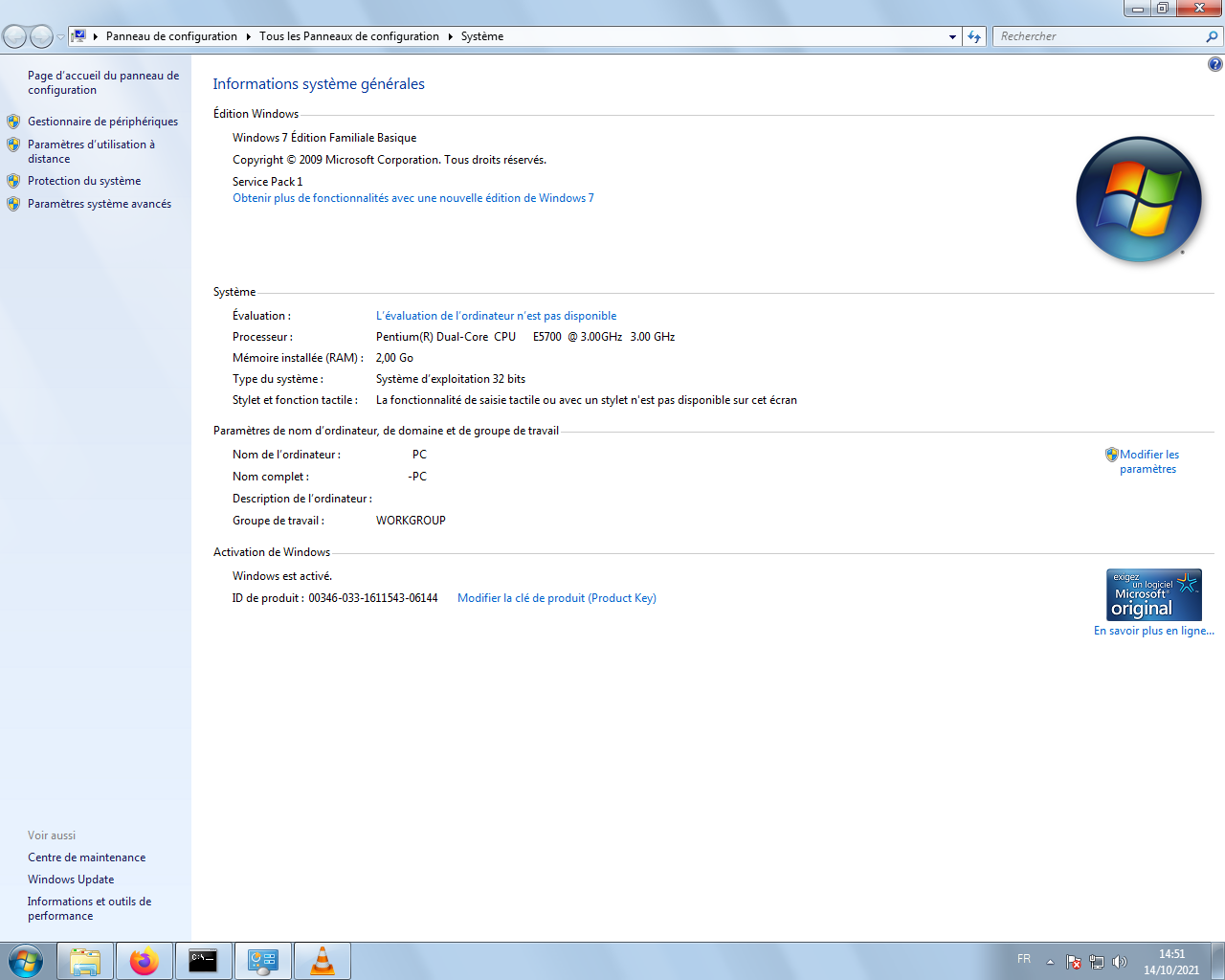Viewport: 1225px width, 980px height.
Task: Click the magnifier search icon
Action: [1213, 36]
